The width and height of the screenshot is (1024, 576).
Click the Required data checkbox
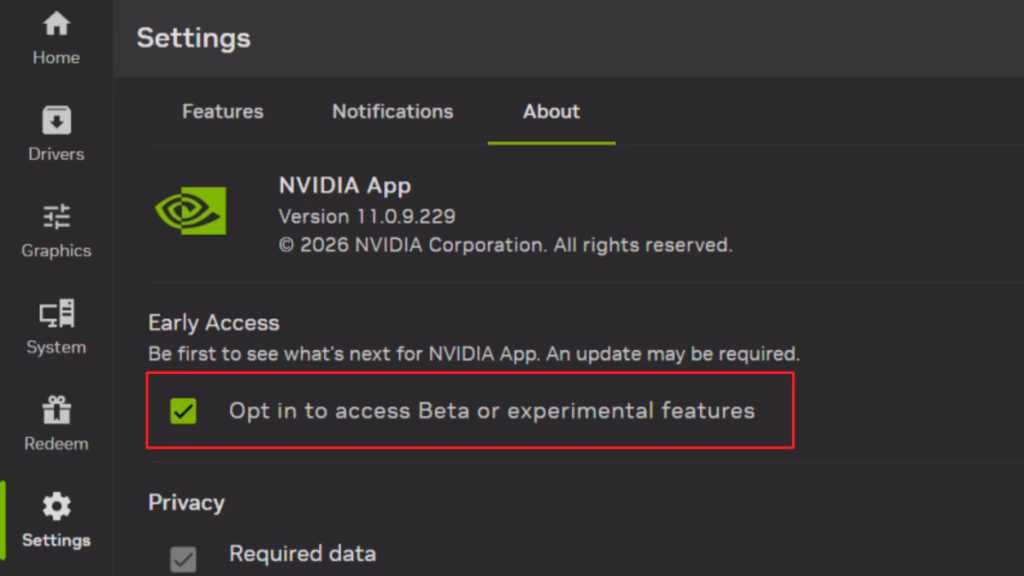(184, 560)
